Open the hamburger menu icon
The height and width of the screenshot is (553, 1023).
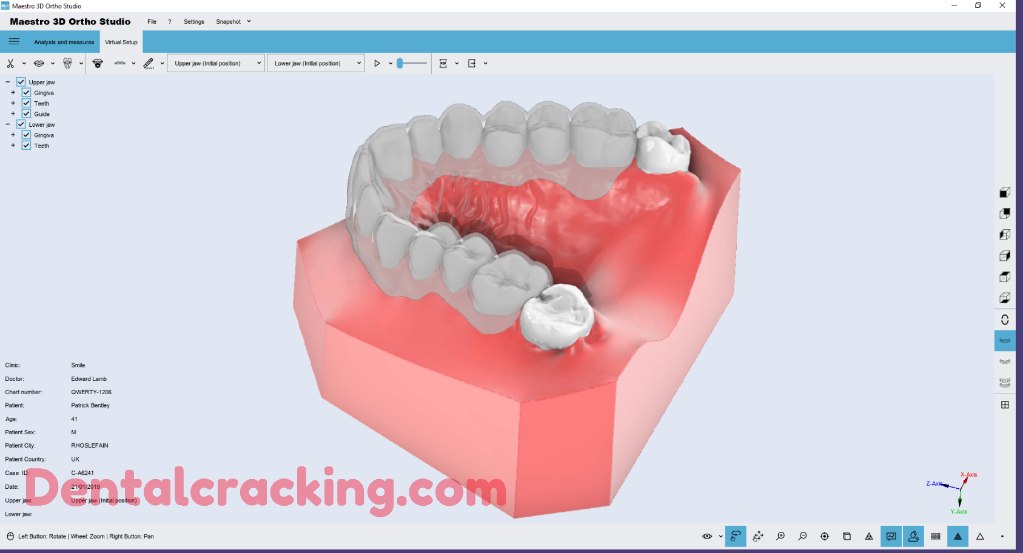point(14,41)
